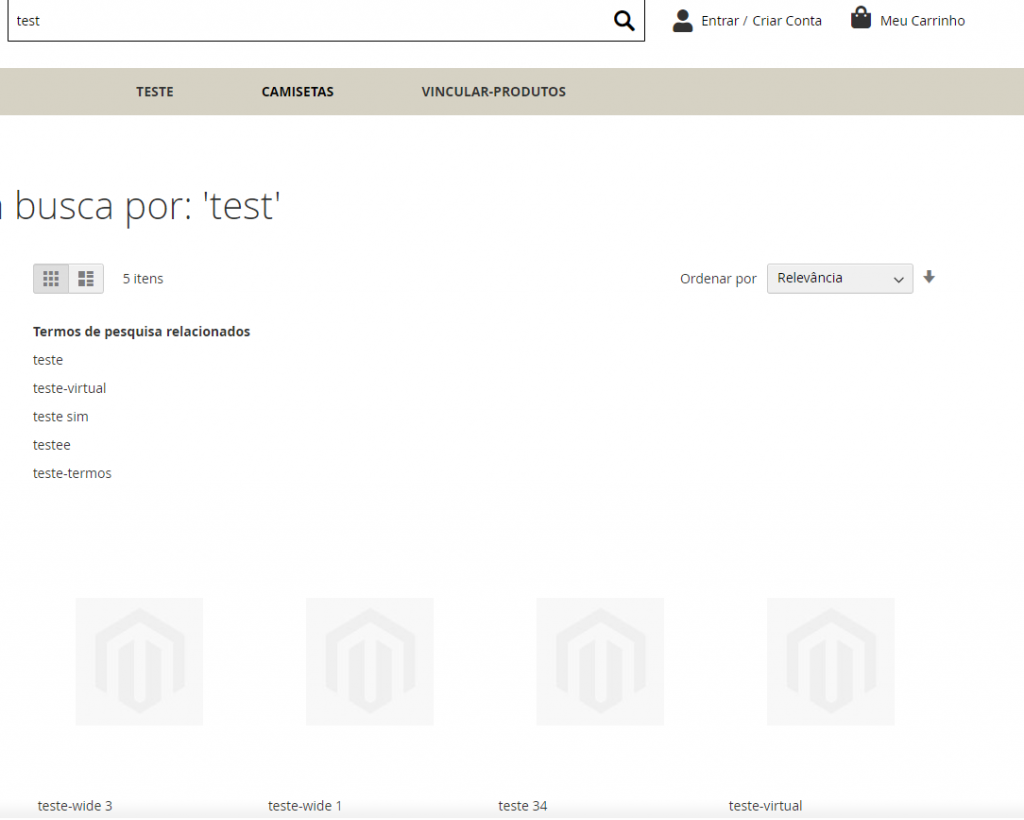Click related term 'teste-virtual' in list
This screenshot has height=820, width=1024.
(69, 388)
